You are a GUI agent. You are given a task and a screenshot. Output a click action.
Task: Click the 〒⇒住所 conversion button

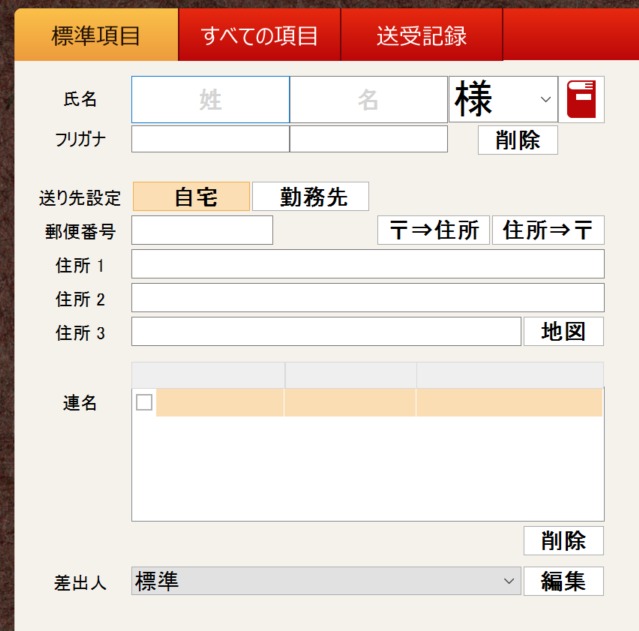433,230
